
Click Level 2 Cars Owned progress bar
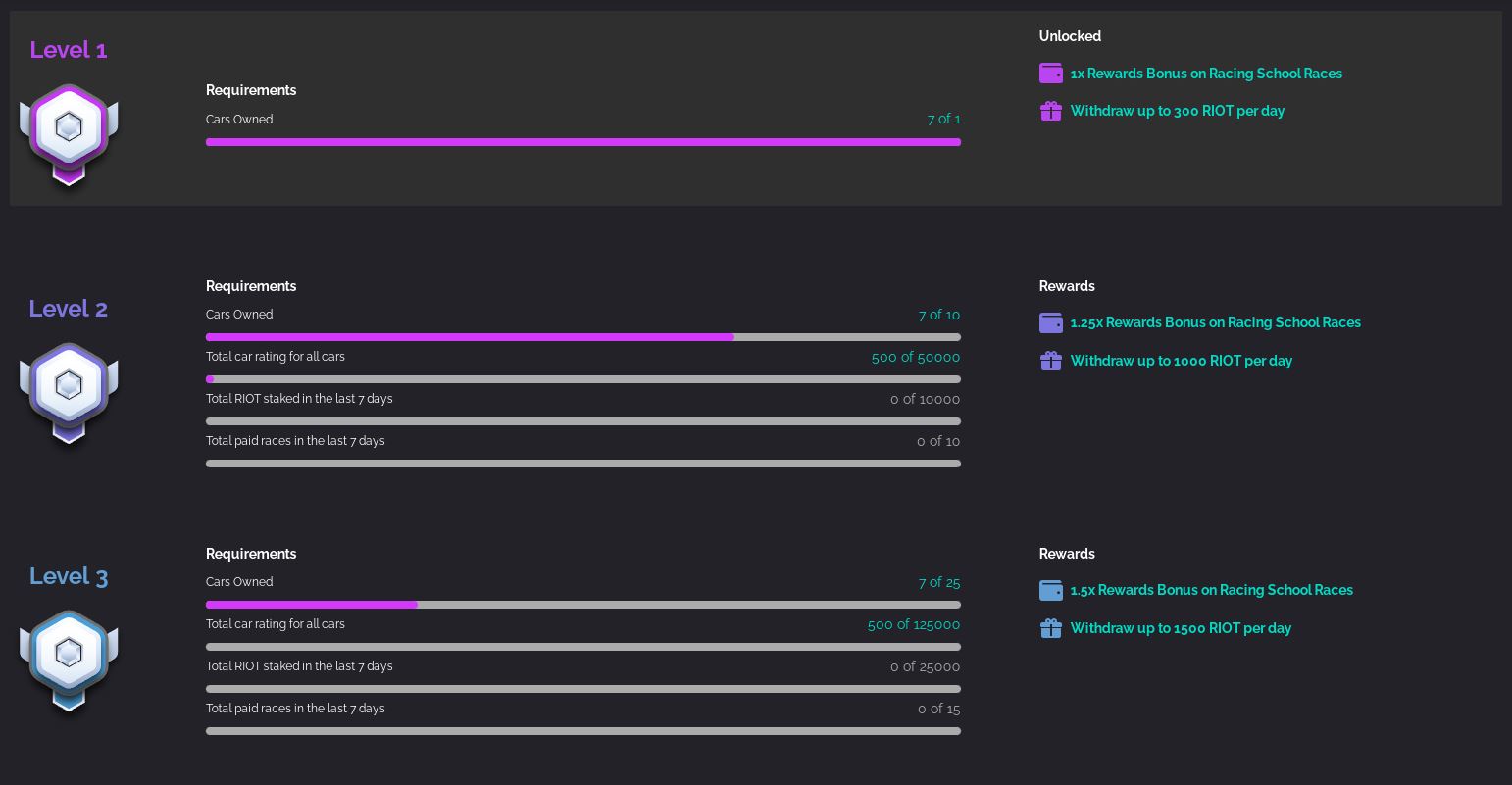coord(583,337)
